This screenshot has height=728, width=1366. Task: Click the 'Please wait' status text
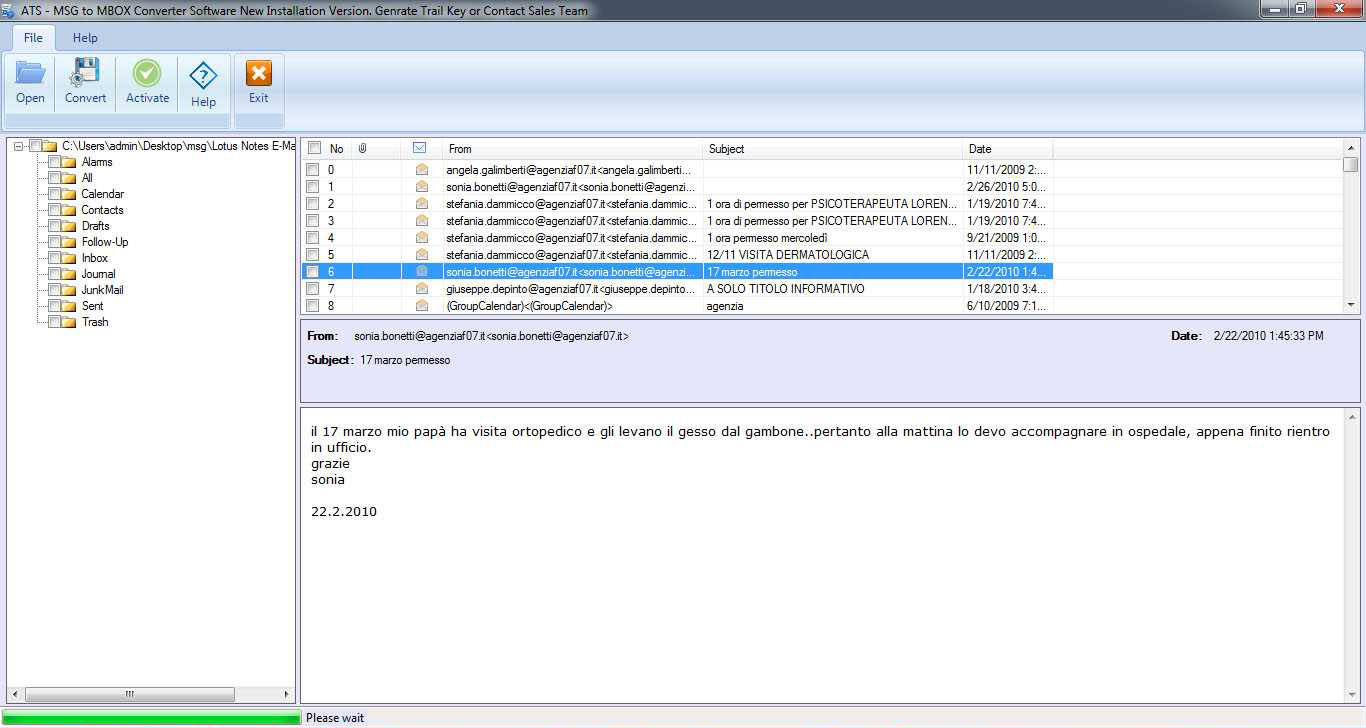(x=335, y=718)
